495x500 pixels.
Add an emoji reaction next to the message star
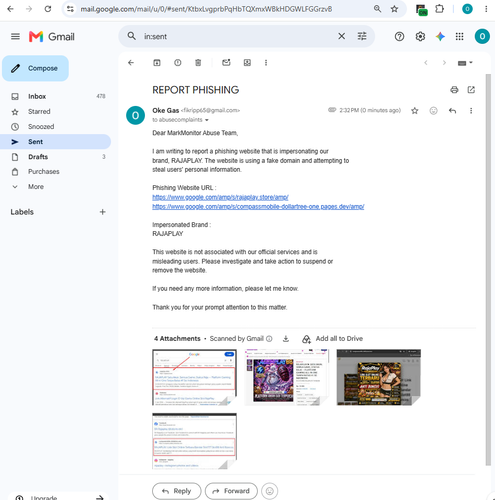point(433,111)
